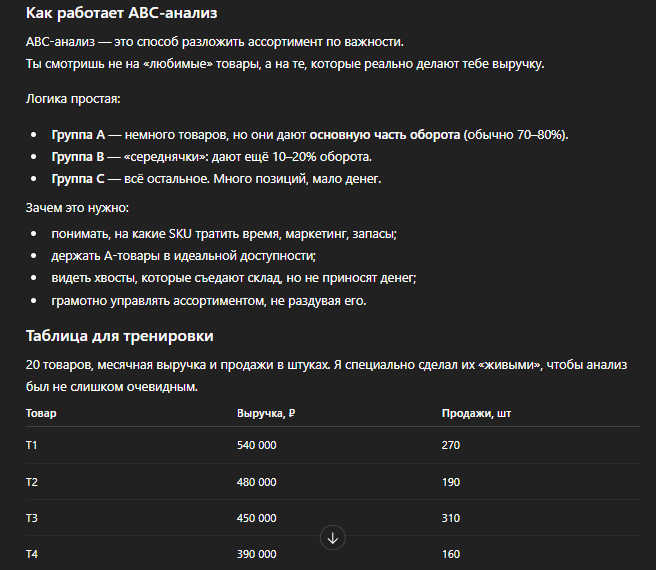Click the 480 000 revenue cell

coord(257,482)
